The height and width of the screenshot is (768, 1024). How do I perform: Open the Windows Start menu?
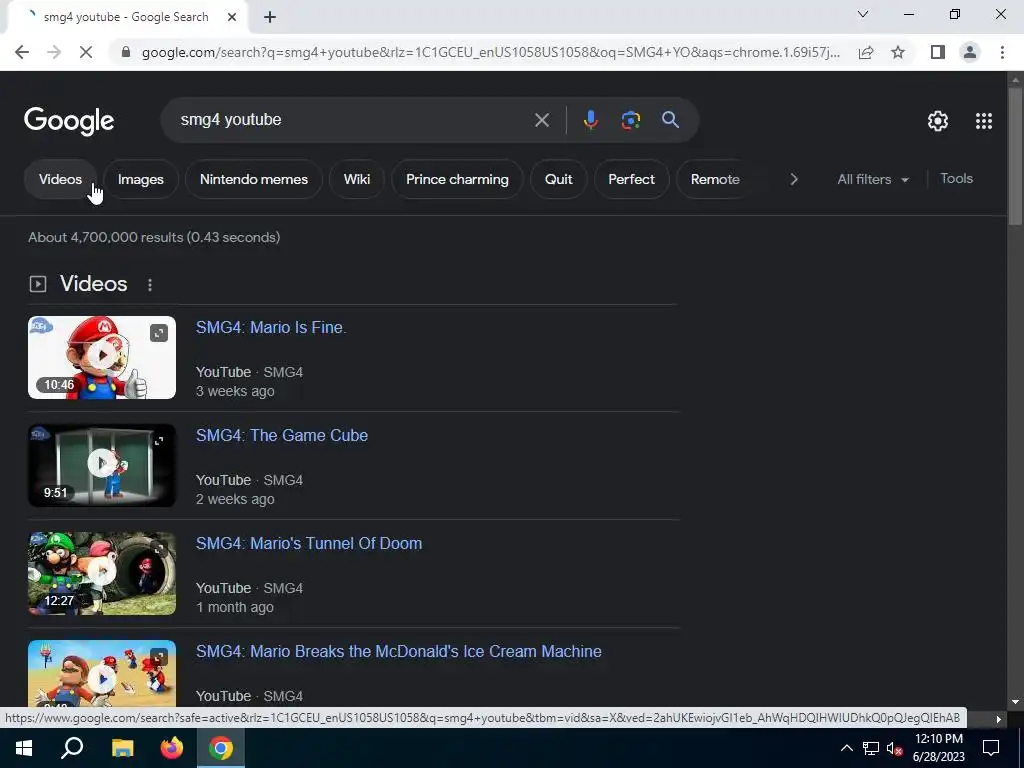point(23,748)
